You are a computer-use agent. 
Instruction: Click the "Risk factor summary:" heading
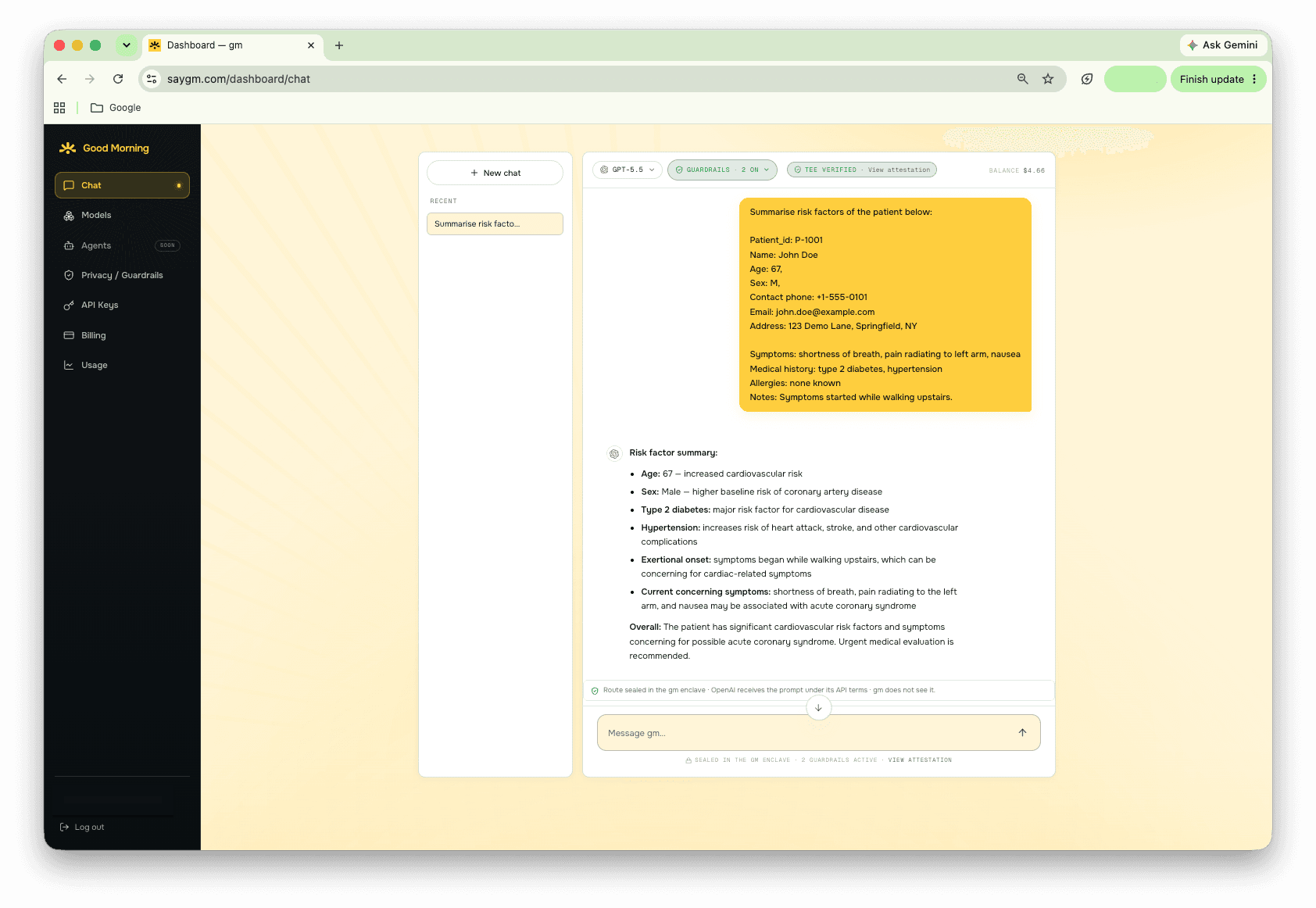[x=674, y=452]
